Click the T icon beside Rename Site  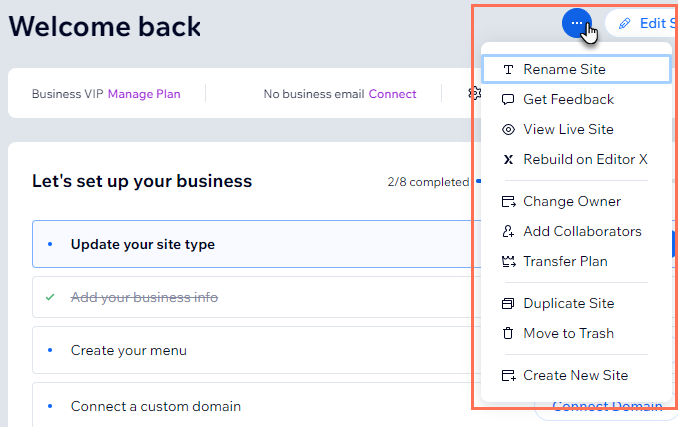click(508, 70)
